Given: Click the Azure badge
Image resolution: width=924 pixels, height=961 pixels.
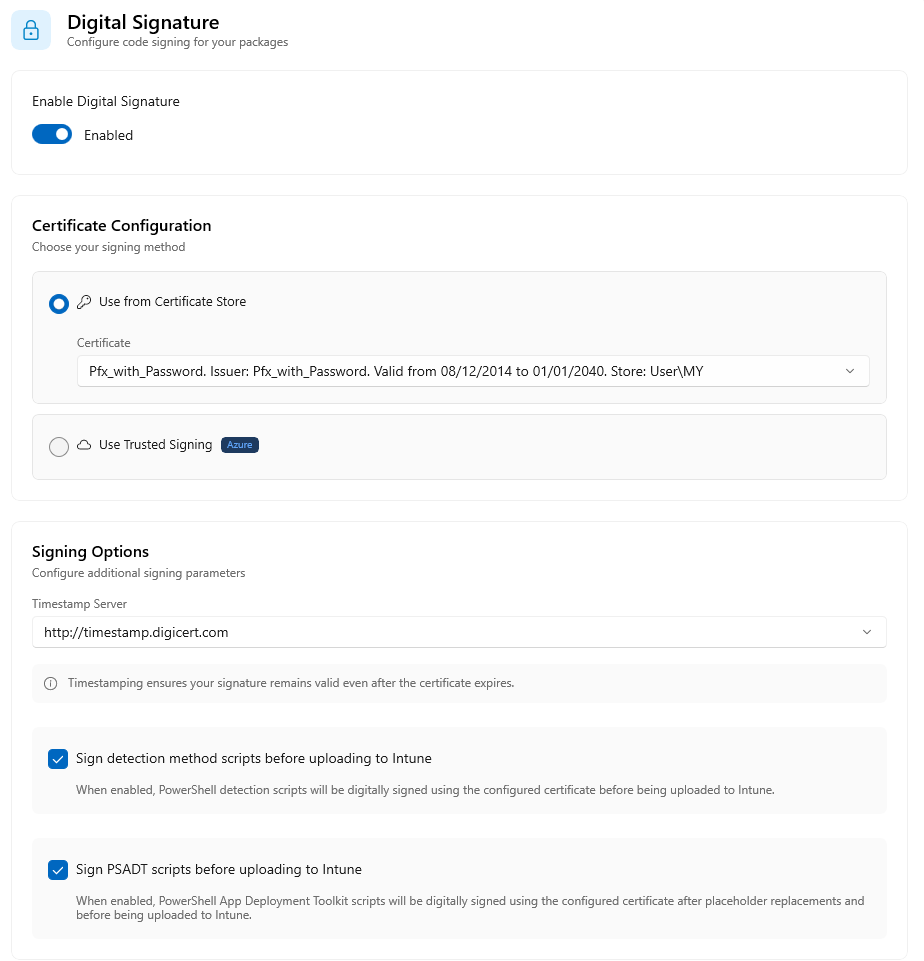Looking at the screenshot, I should tap(240, 445).
